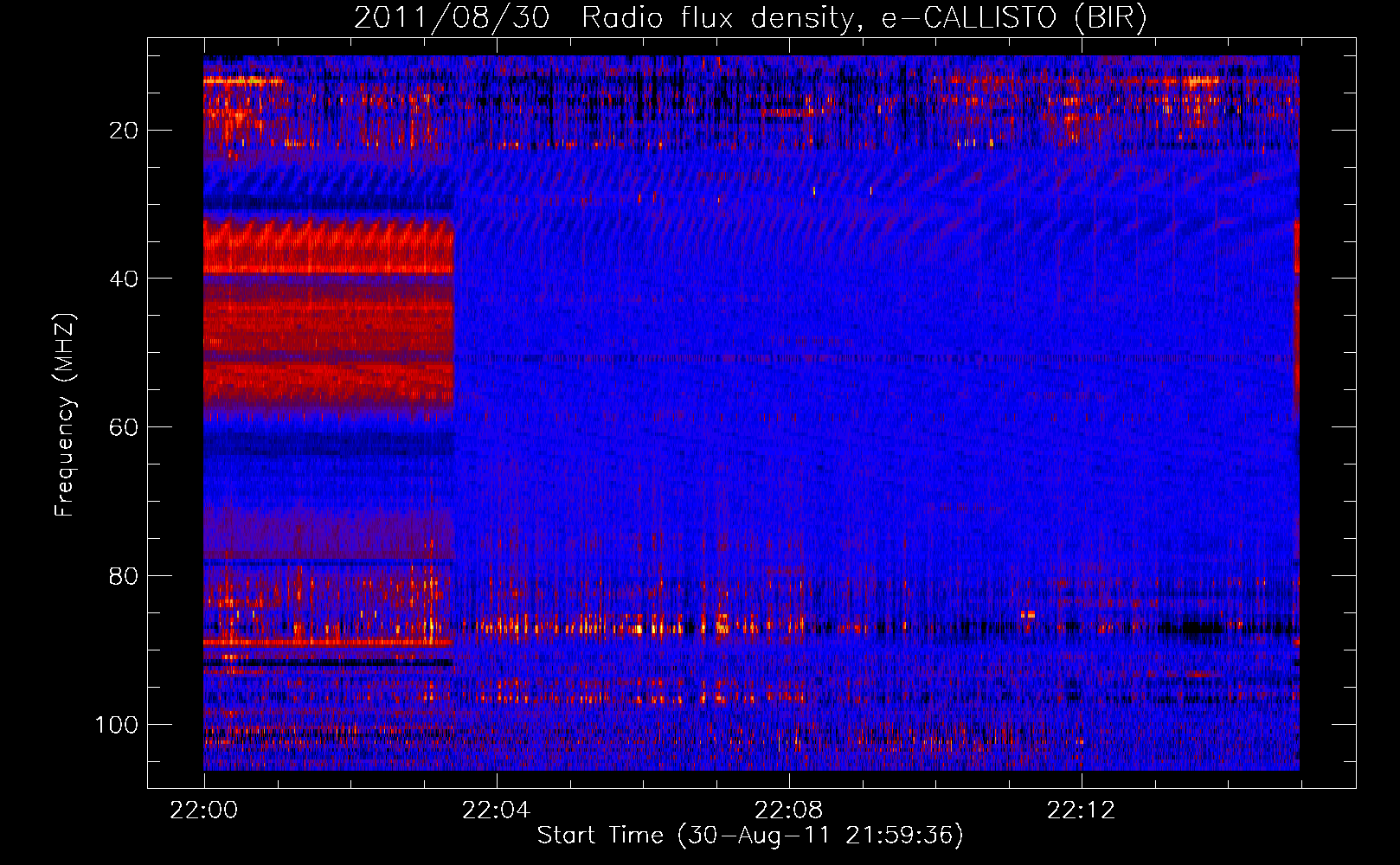Click the plot title "2011/08/30 Radio flux density, e-CALLISTO (BIR)"

[x=750, y=17]
